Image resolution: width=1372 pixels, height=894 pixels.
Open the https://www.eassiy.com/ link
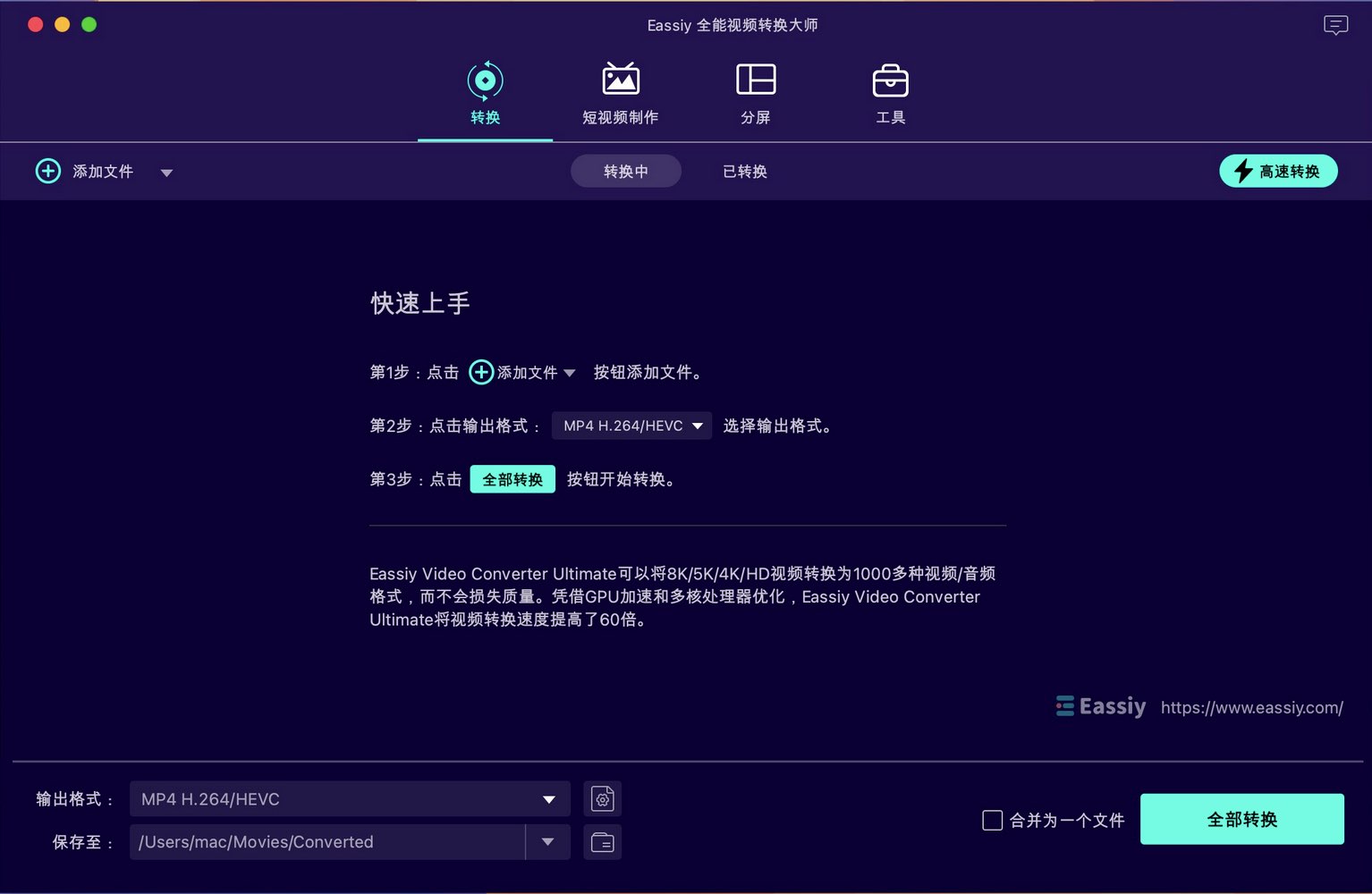pyautogui.click(x=1251, y=707)
